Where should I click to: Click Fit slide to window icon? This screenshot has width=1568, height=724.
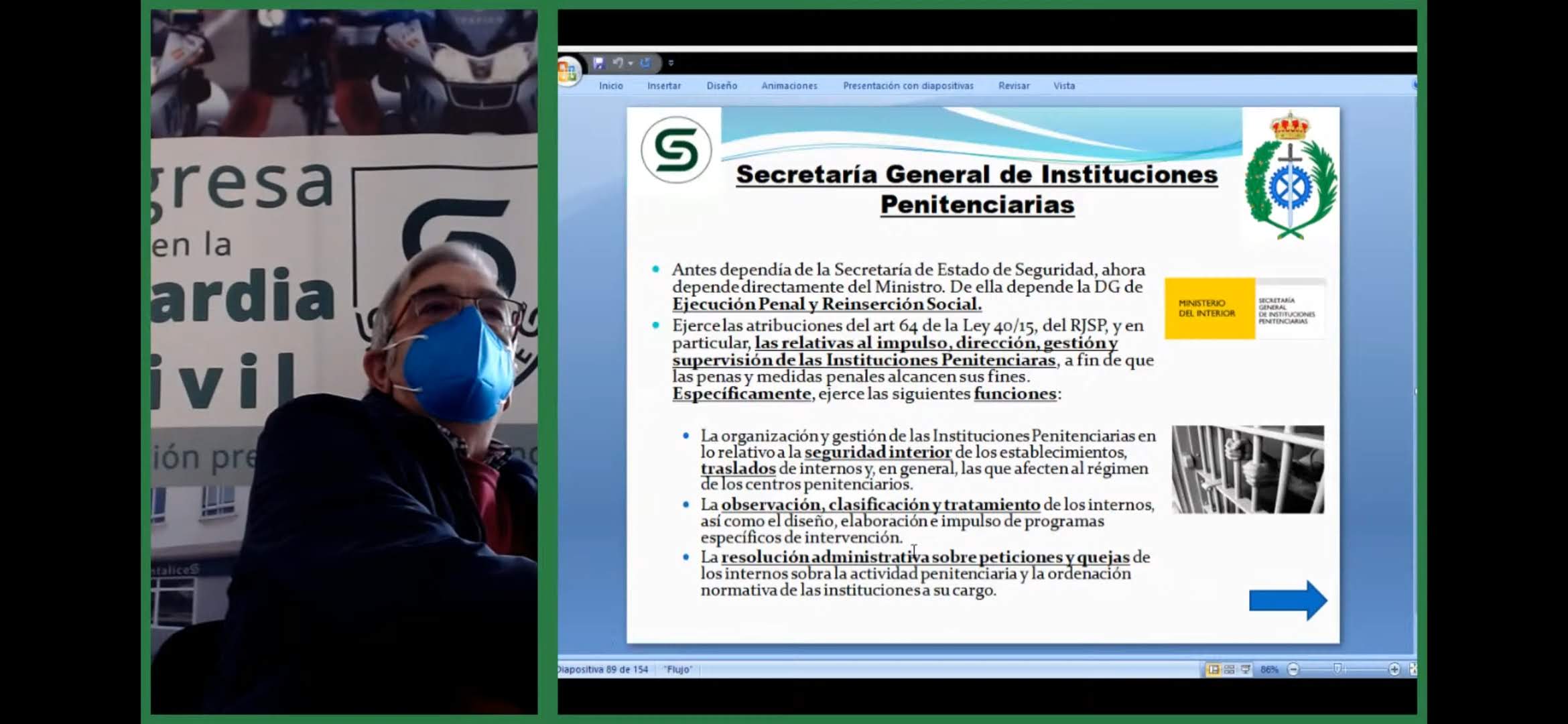click(1413, 669)
